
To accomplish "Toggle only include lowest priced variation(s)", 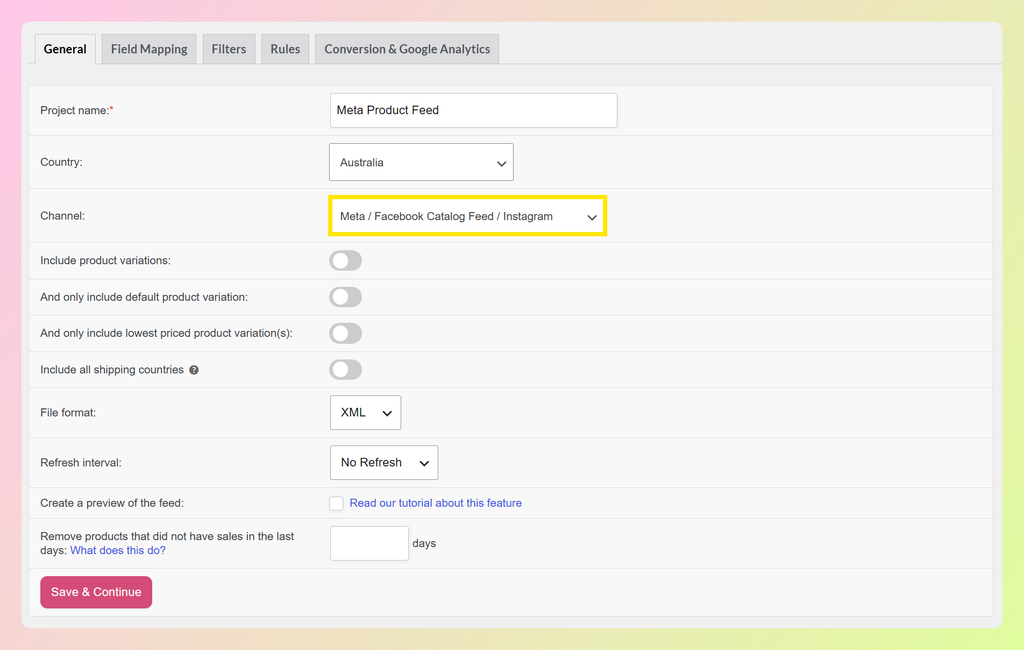I will (x=345, y=333).
